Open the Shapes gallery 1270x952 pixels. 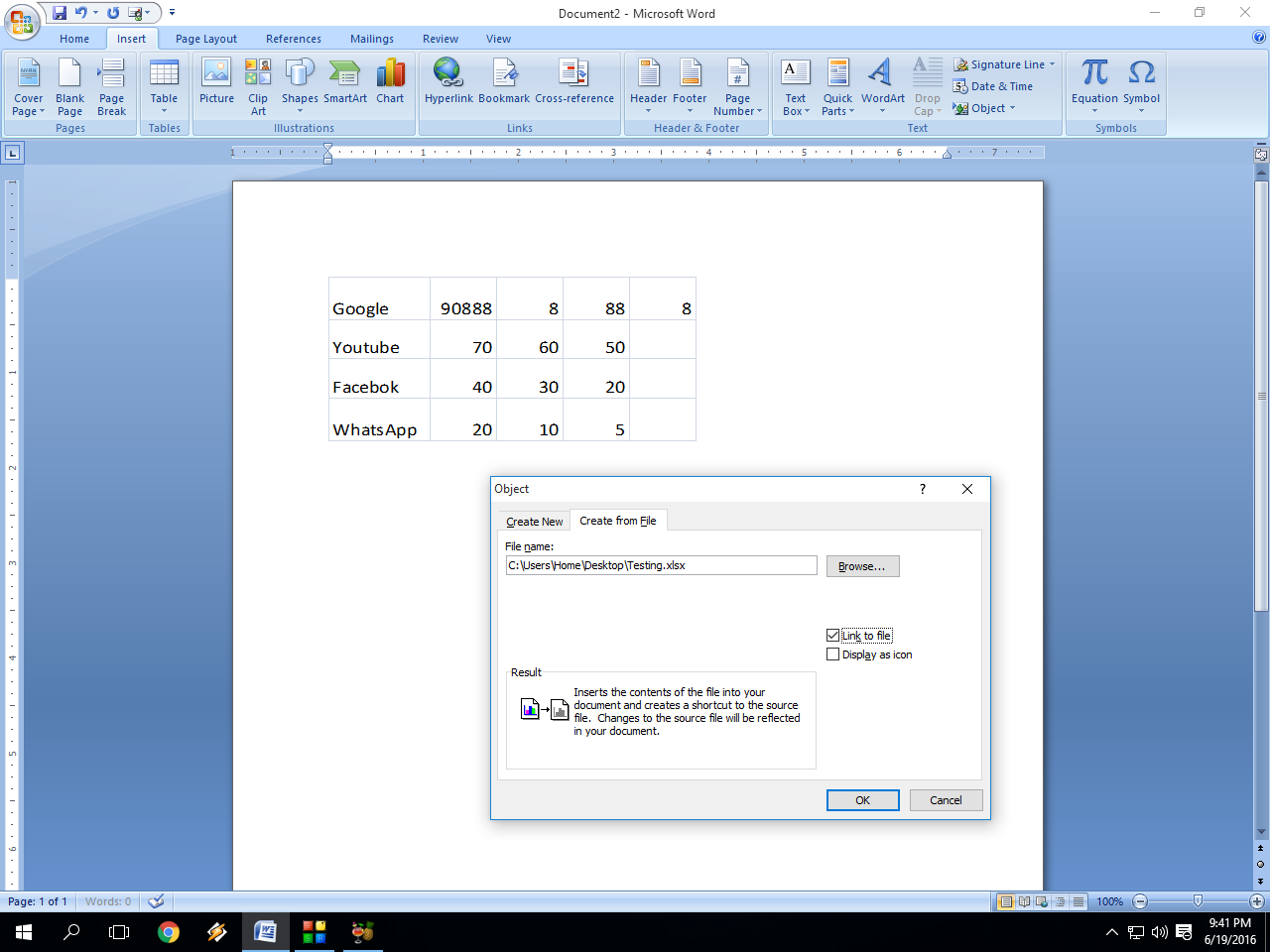[x=300, y=88]
